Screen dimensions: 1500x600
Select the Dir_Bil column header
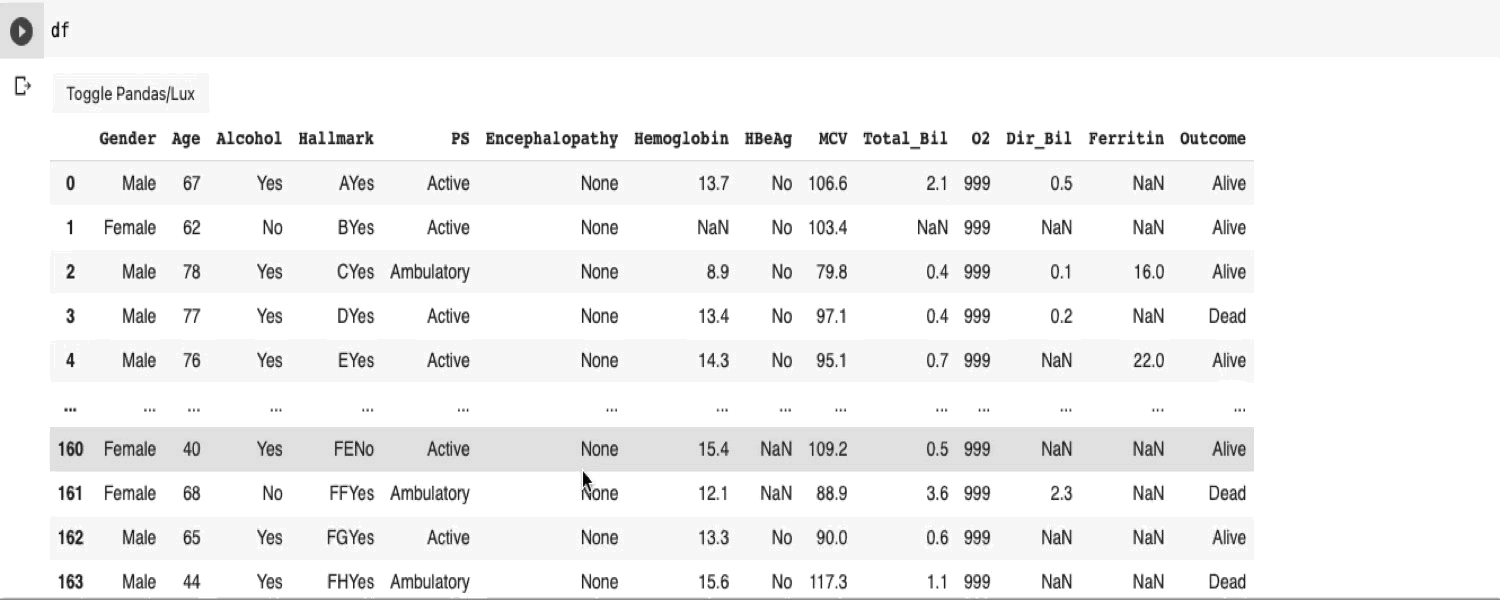point(1039,139)
